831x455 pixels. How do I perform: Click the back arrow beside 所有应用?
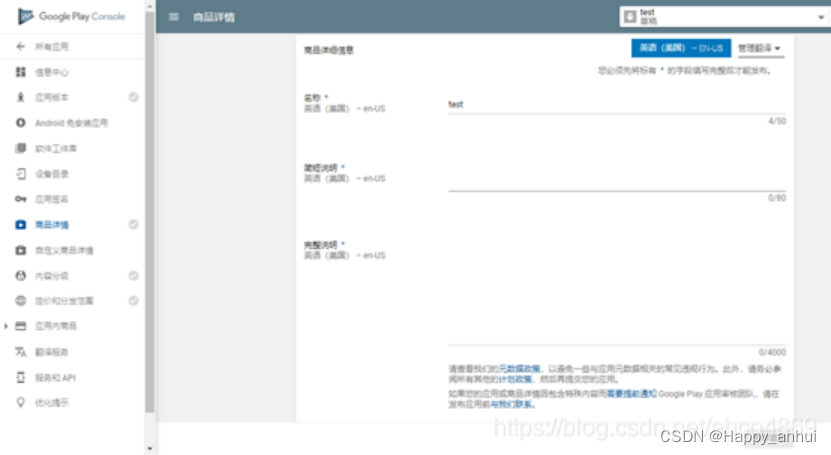[21, 47]
